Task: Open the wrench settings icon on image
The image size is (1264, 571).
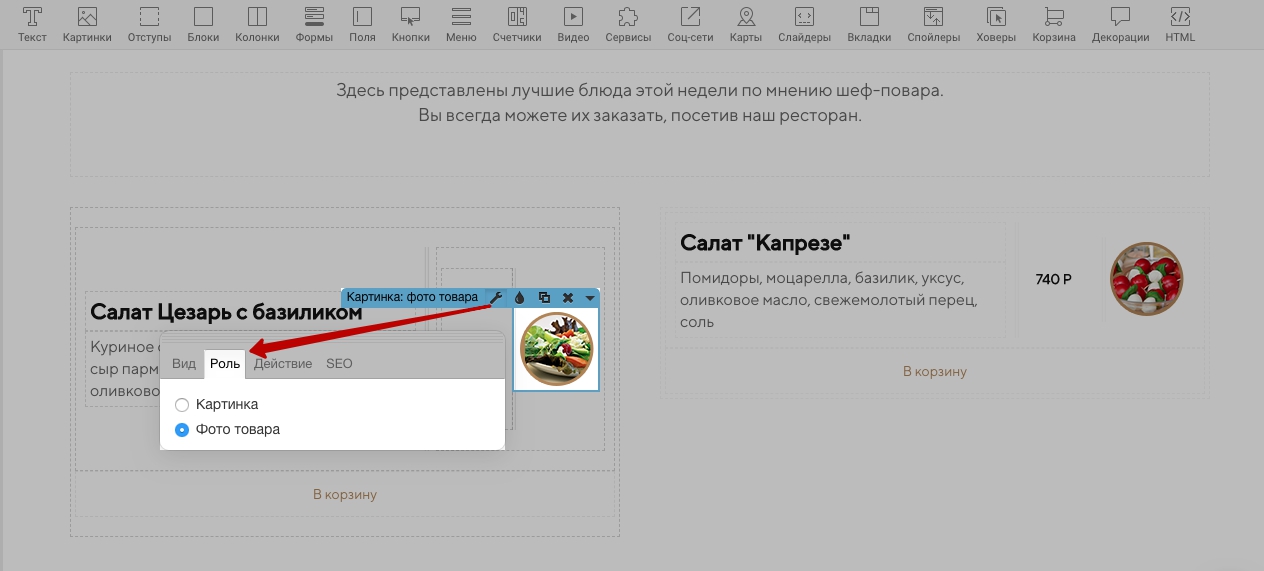Action: tap(496, 298)
